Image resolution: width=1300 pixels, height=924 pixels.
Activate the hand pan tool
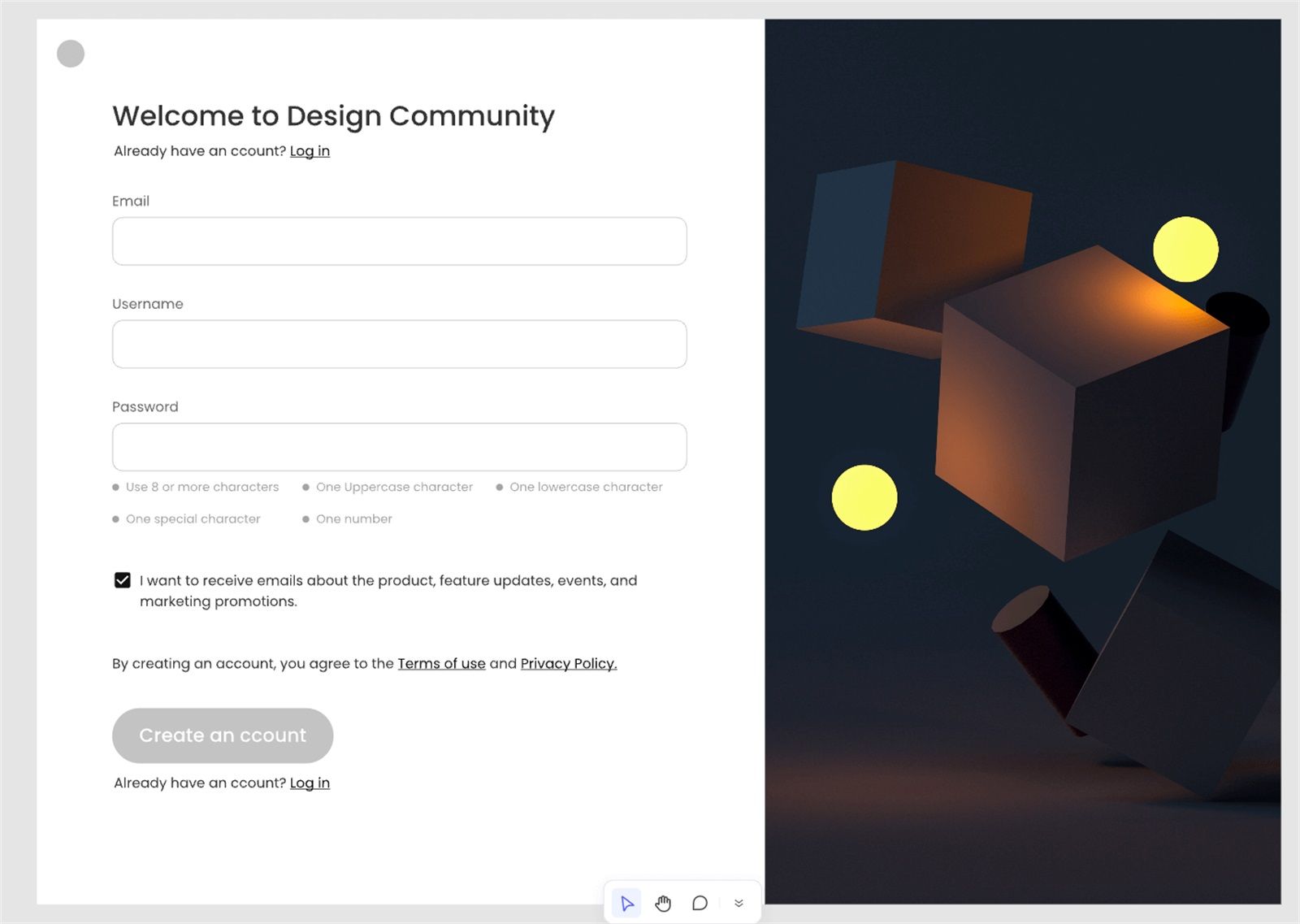click(x=663, y=903)
